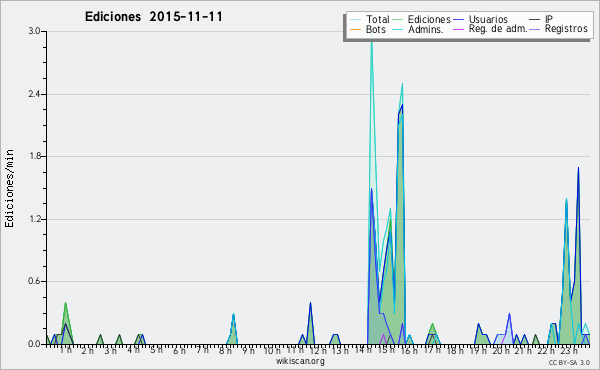The width and height of the screenshot is (600, 370).
Task: Click the 13 h x-axis label
Action: pyautogui.click(x=340, y=350)
